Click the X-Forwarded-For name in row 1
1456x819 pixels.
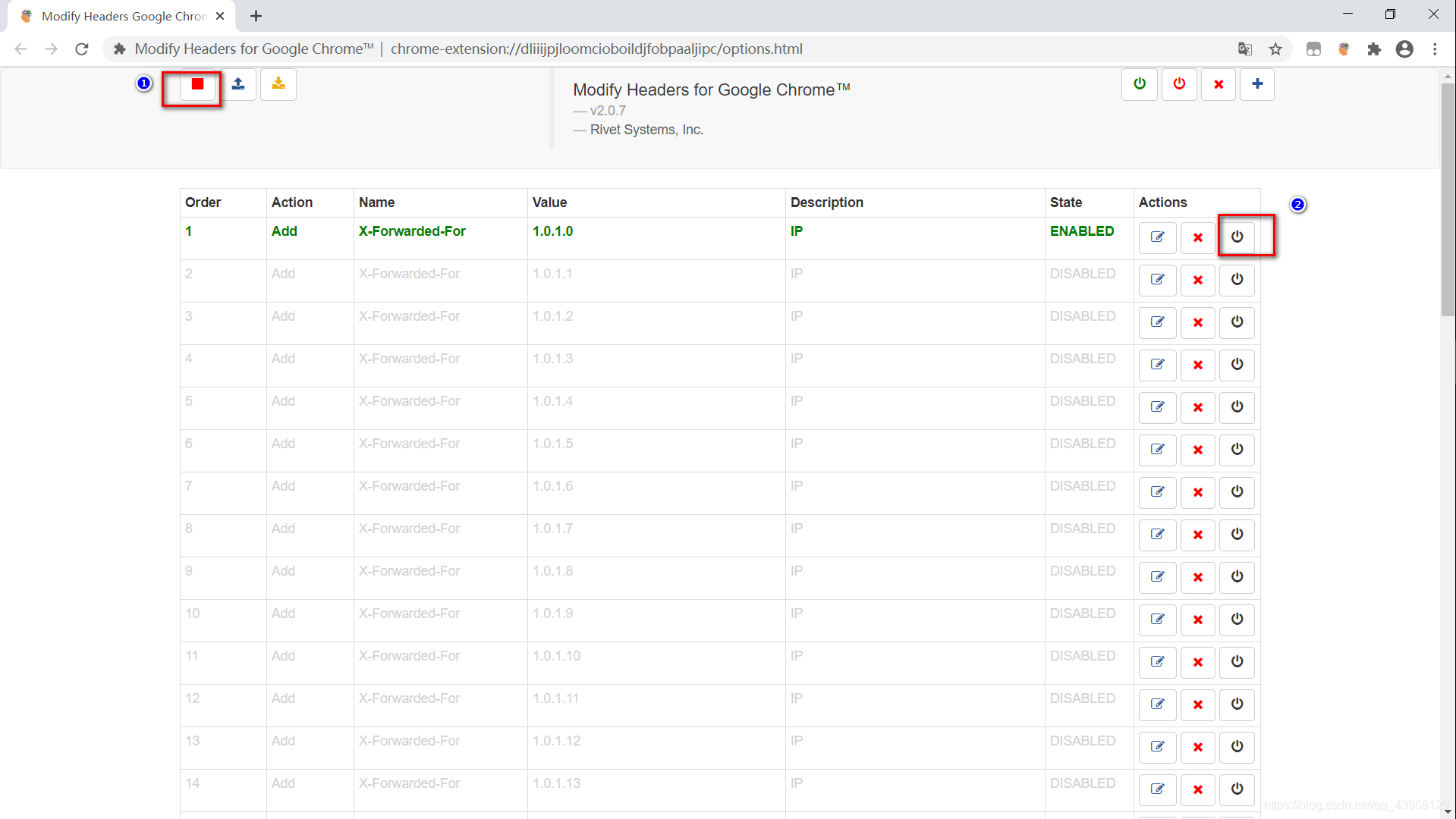[x=412, y=231]
